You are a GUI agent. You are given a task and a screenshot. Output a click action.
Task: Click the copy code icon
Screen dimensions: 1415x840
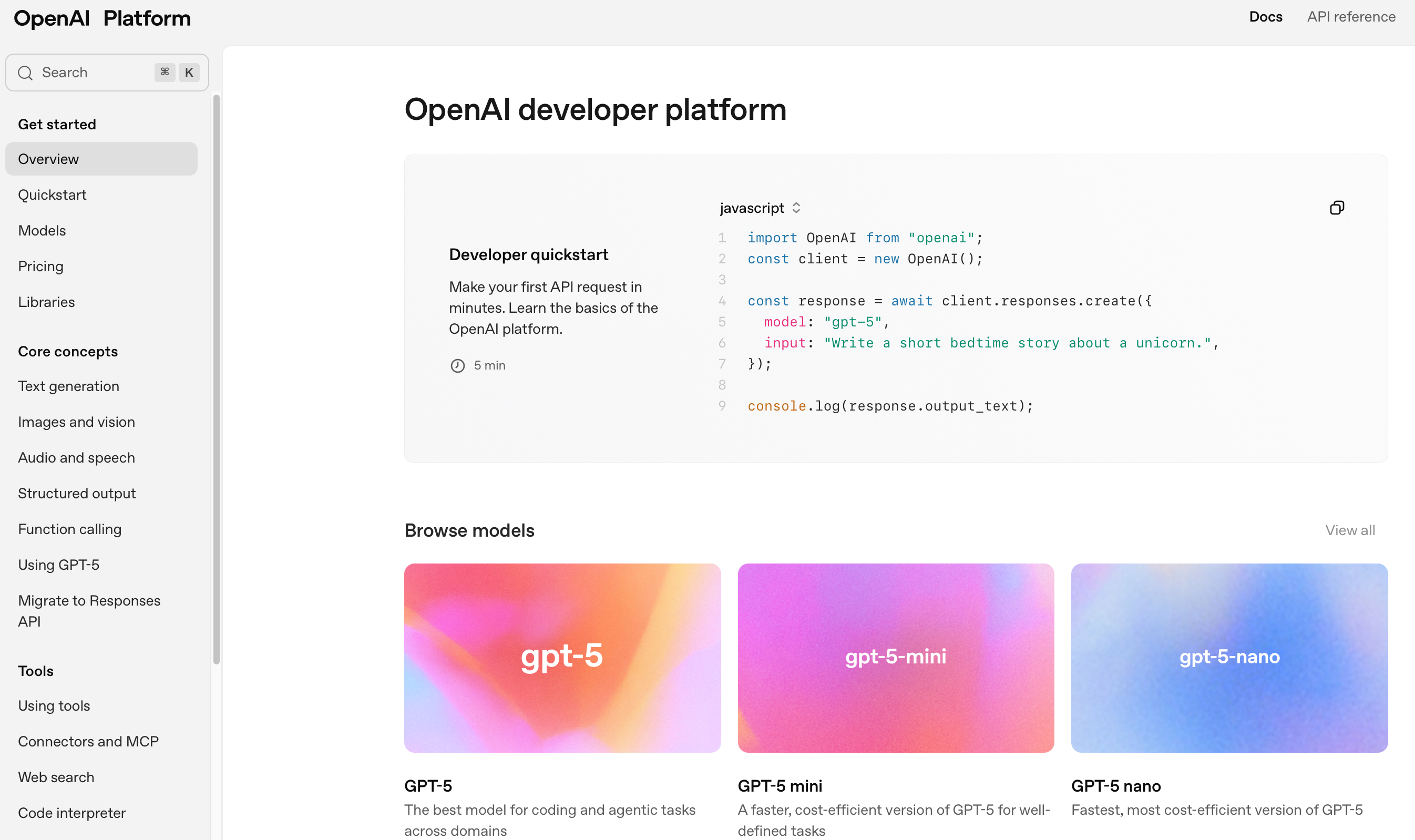click(1336, 208)
